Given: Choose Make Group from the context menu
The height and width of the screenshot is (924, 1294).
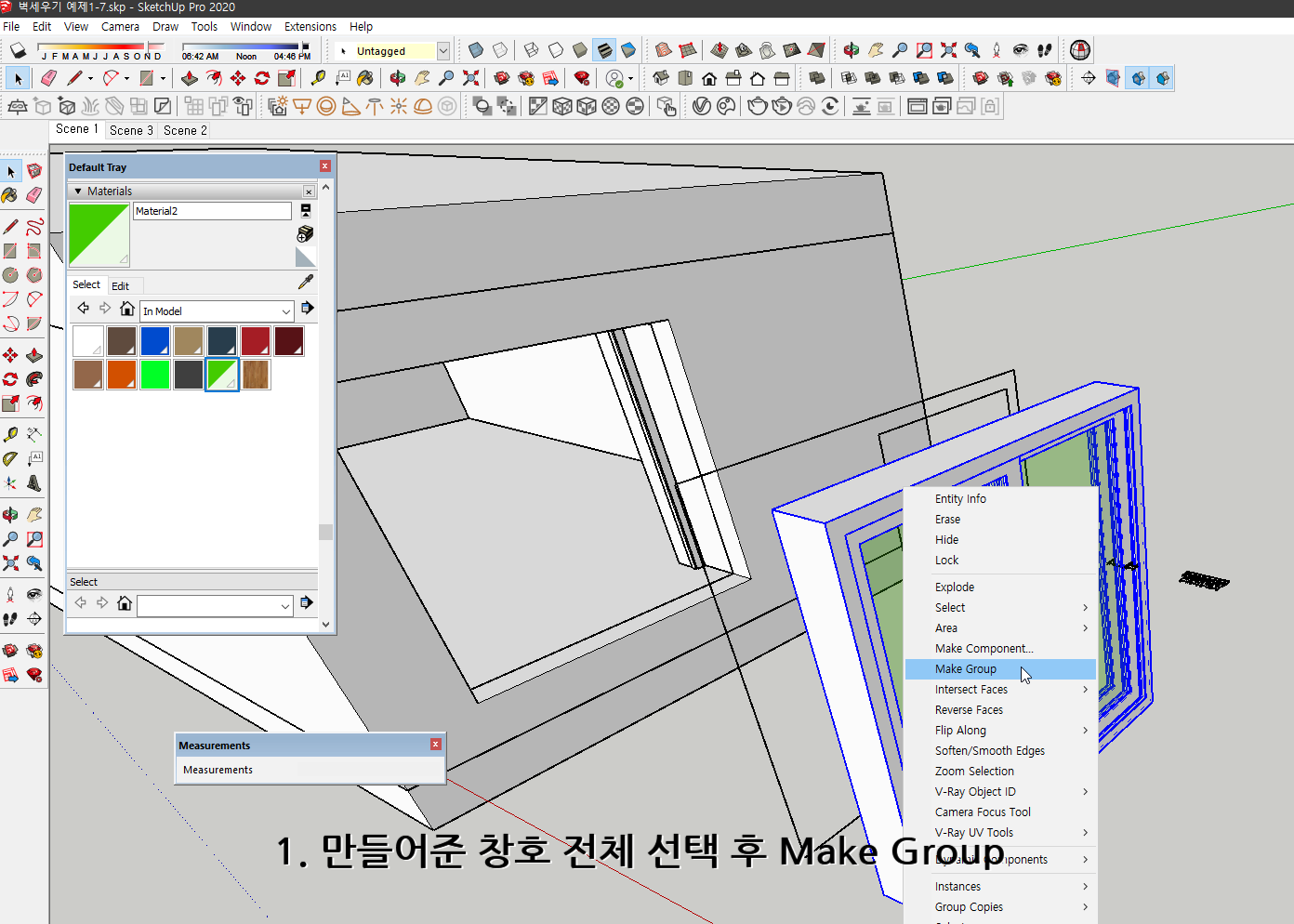Looking at the screenshot, I should [965, 668].
